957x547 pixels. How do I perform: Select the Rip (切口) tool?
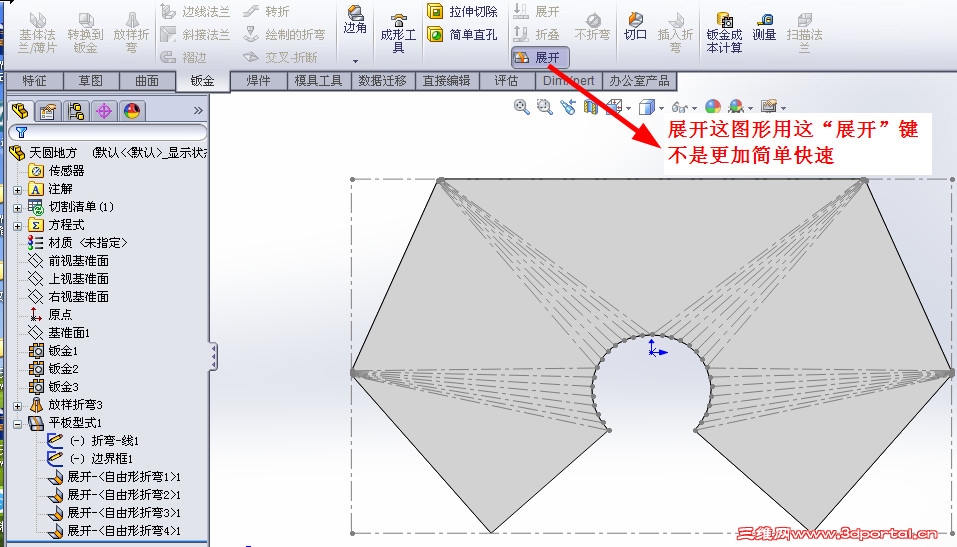pyautogui.click(x=635, y=26)
